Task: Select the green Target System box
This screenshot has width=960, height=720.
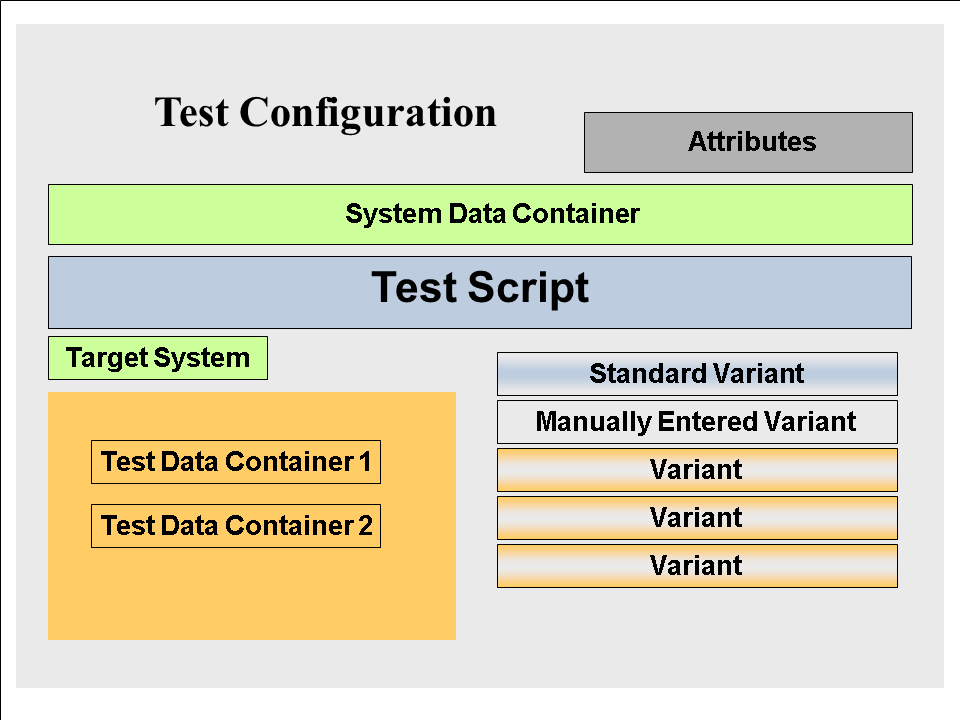Action: click(x=158, y=358)
